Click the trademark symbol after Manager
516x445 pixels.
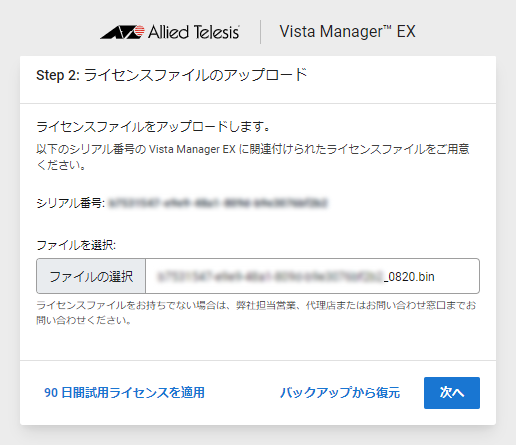[x=387, y=27]
